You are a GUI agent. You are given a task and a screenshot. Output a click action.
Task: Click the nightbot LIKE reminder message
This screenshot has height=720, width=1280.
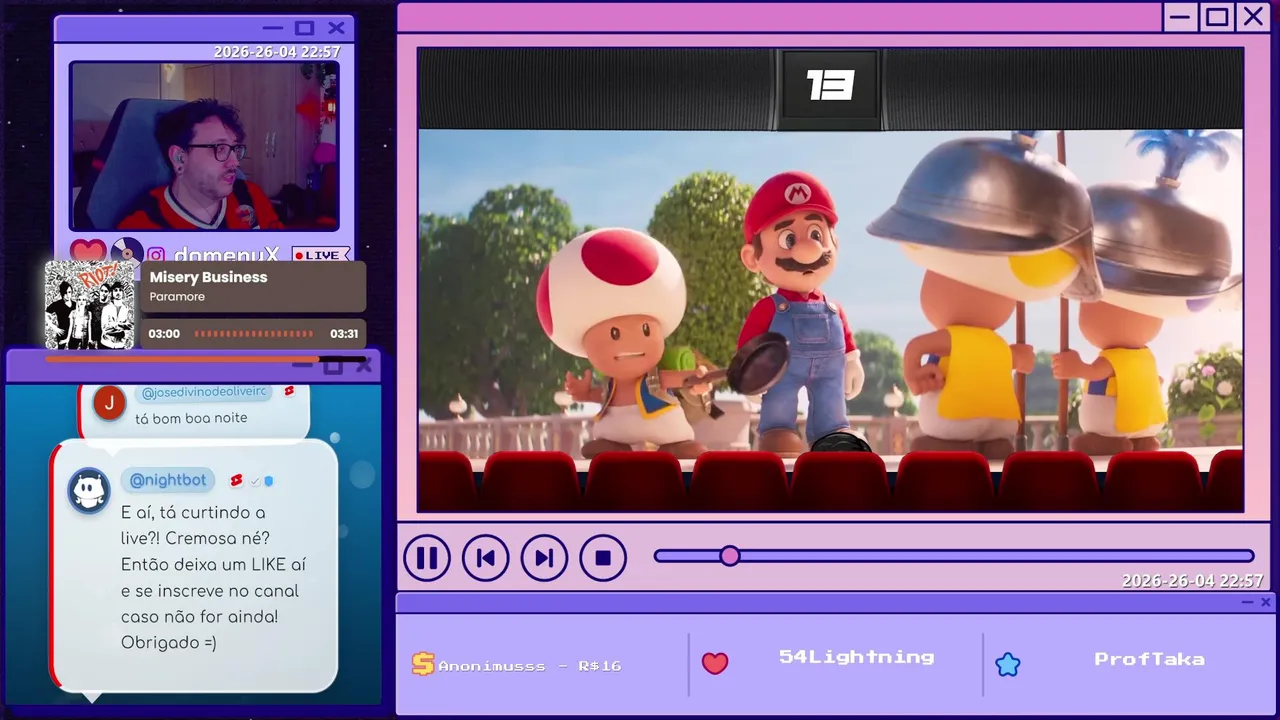coord(214,578)
